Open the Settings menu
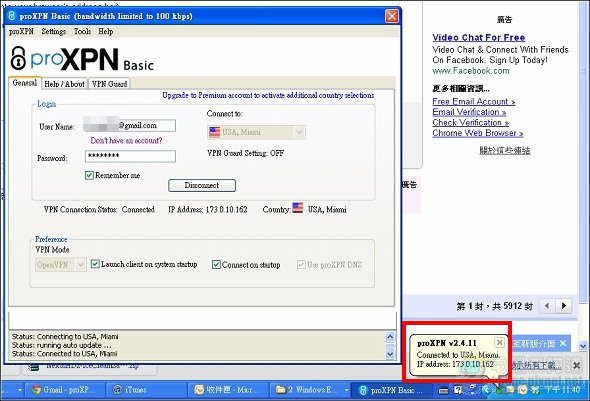Image resolution: width=590 pixels, height=401 pixels. point(54,32)
